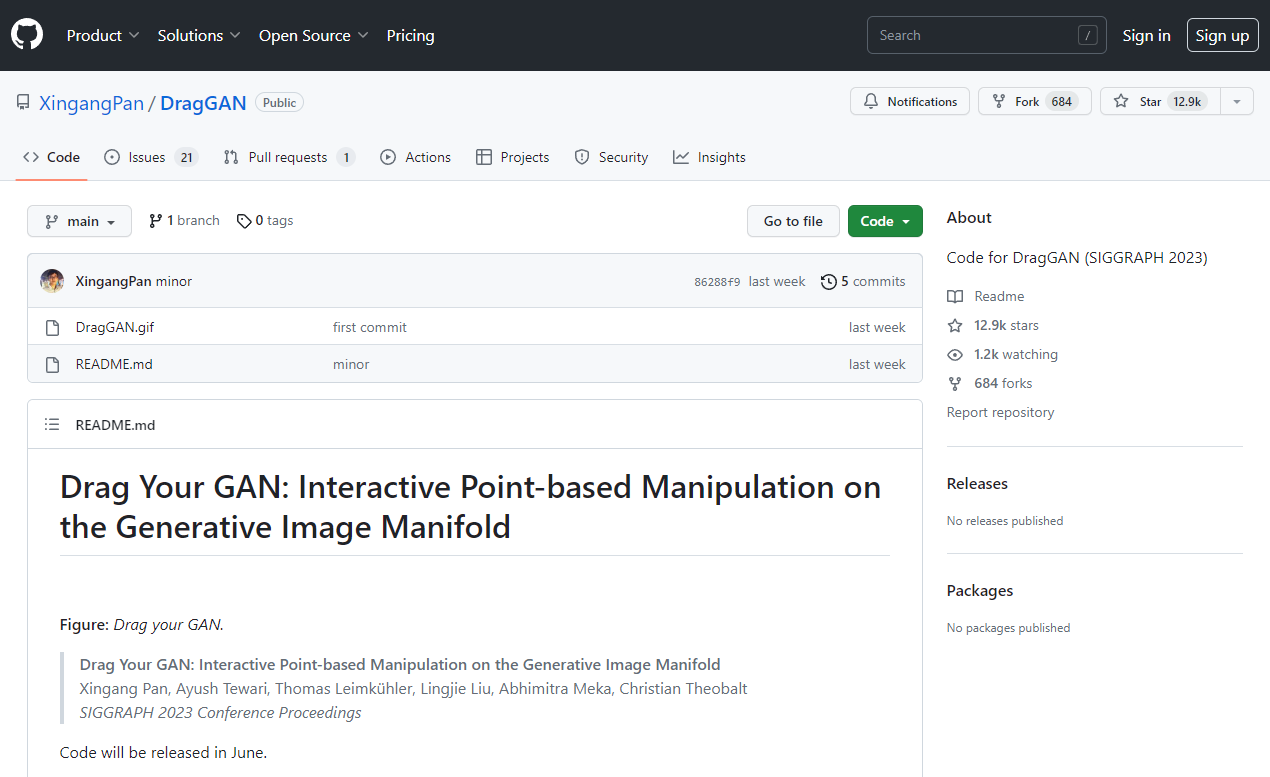
Task: Switch to the Projects tab
Action: (x=513, y=157)
